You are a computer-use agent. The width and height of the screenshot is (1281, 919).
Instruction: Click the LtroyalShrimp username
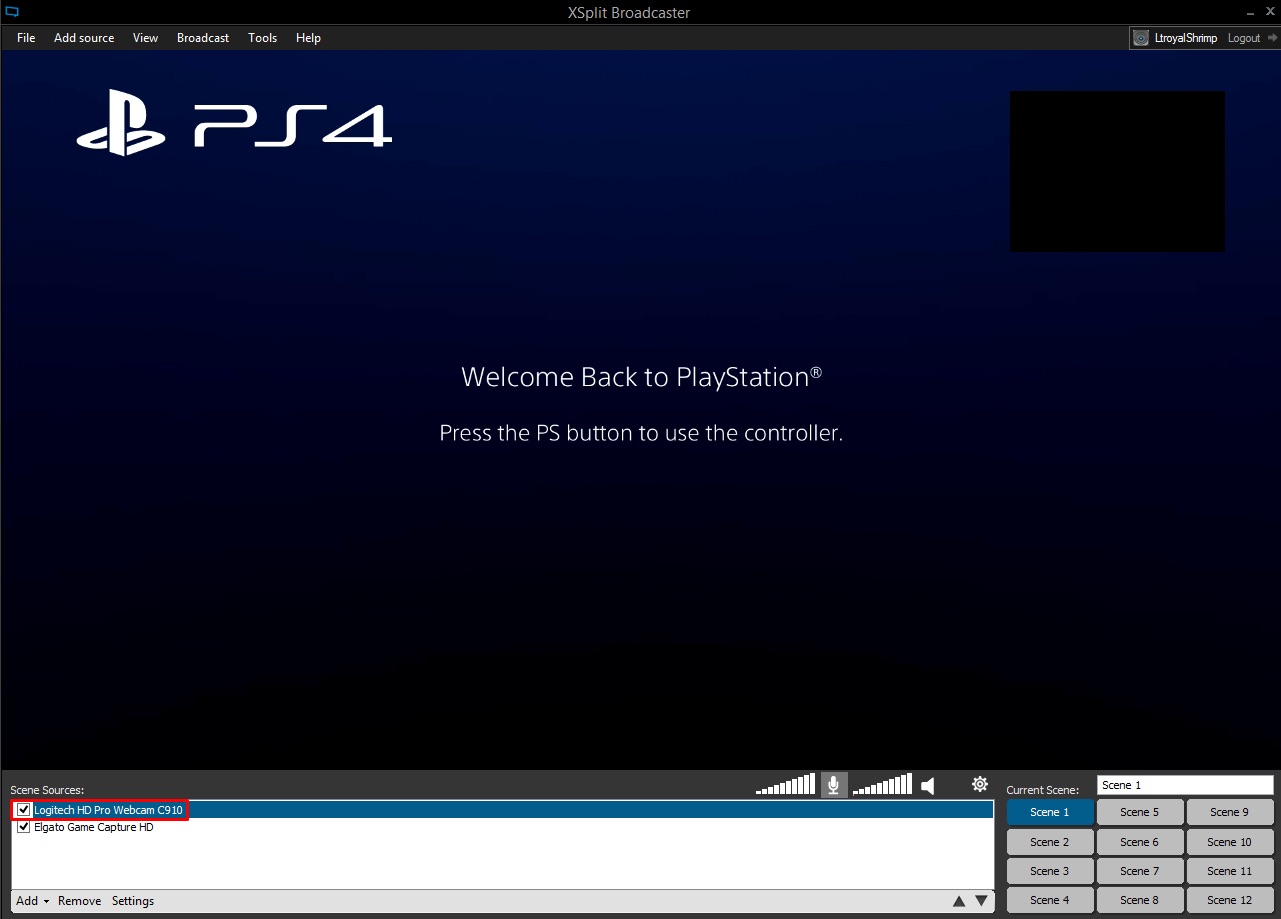click(x=1186, y=38)
